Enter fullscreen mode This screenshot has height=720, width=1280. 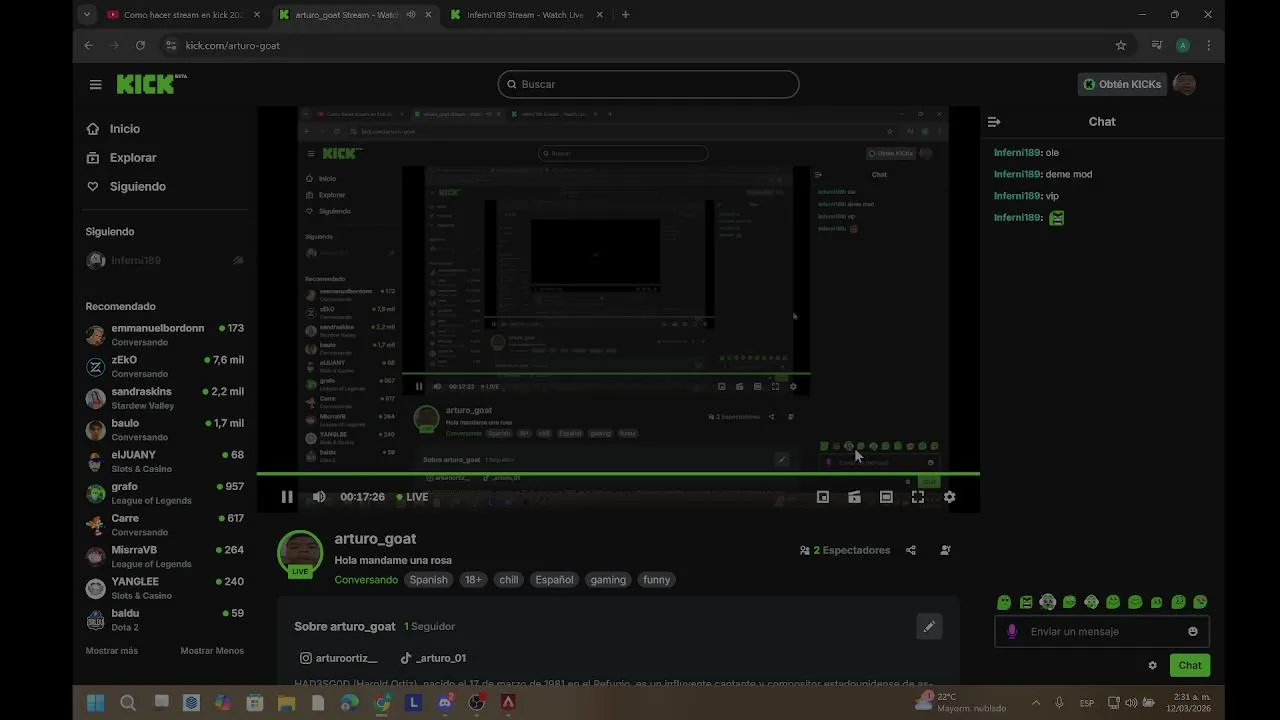918,497
